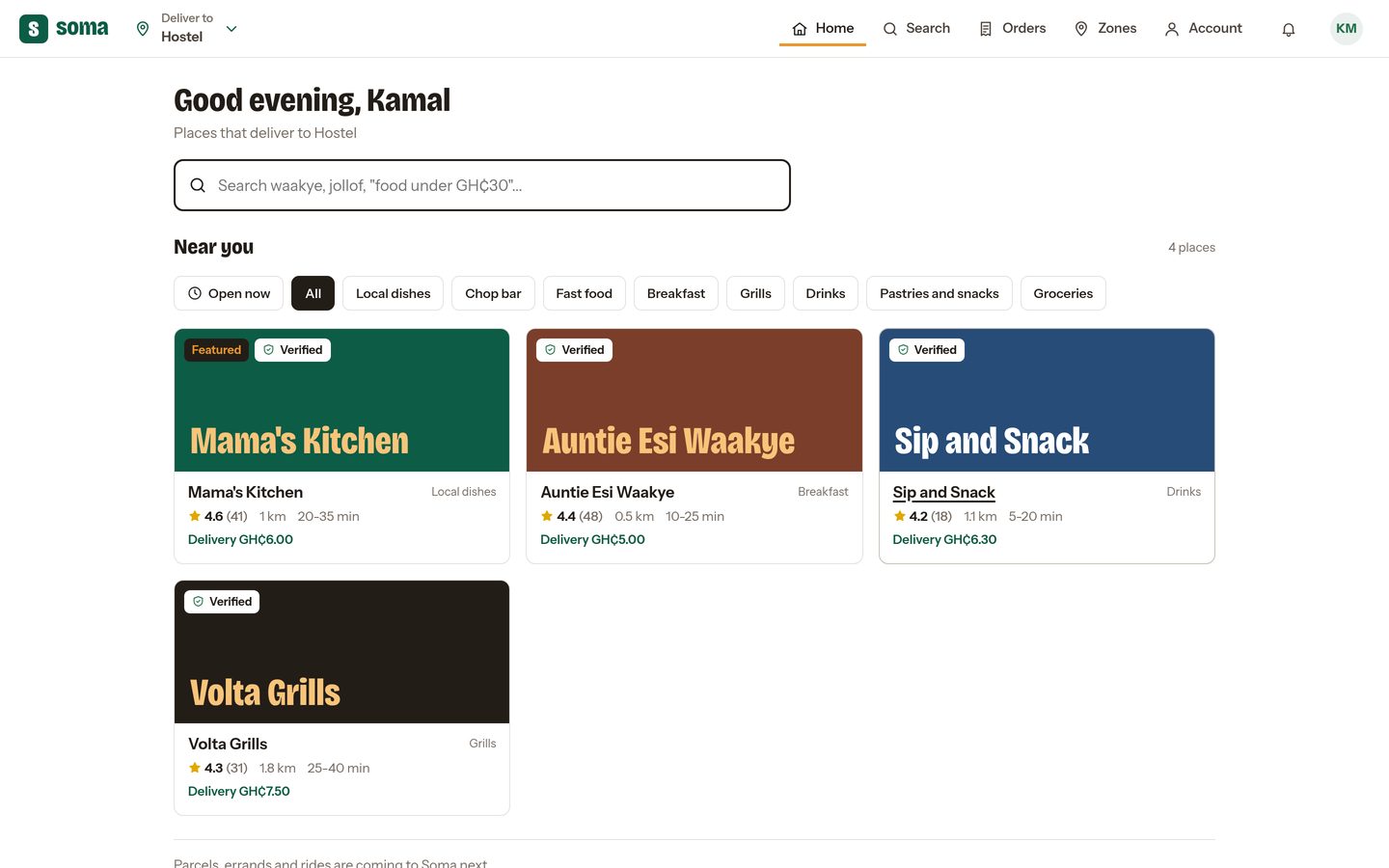The image size is (1389, 868).
Task: Click the delivery location pin icon
Action: [x=143, y=29]
